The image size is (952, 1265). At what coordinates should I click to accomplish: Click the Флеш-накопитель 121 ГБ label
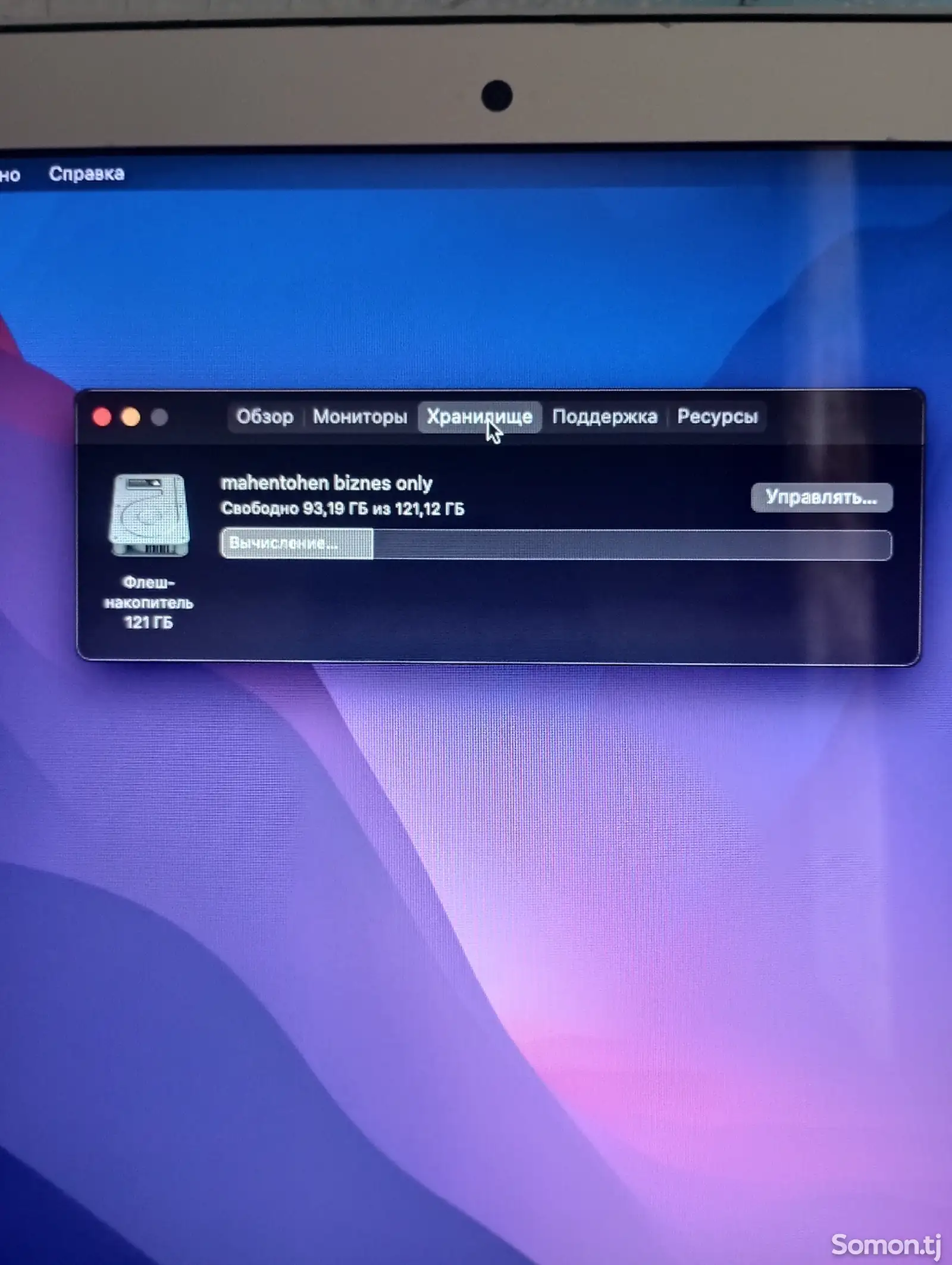pos(149,602)
